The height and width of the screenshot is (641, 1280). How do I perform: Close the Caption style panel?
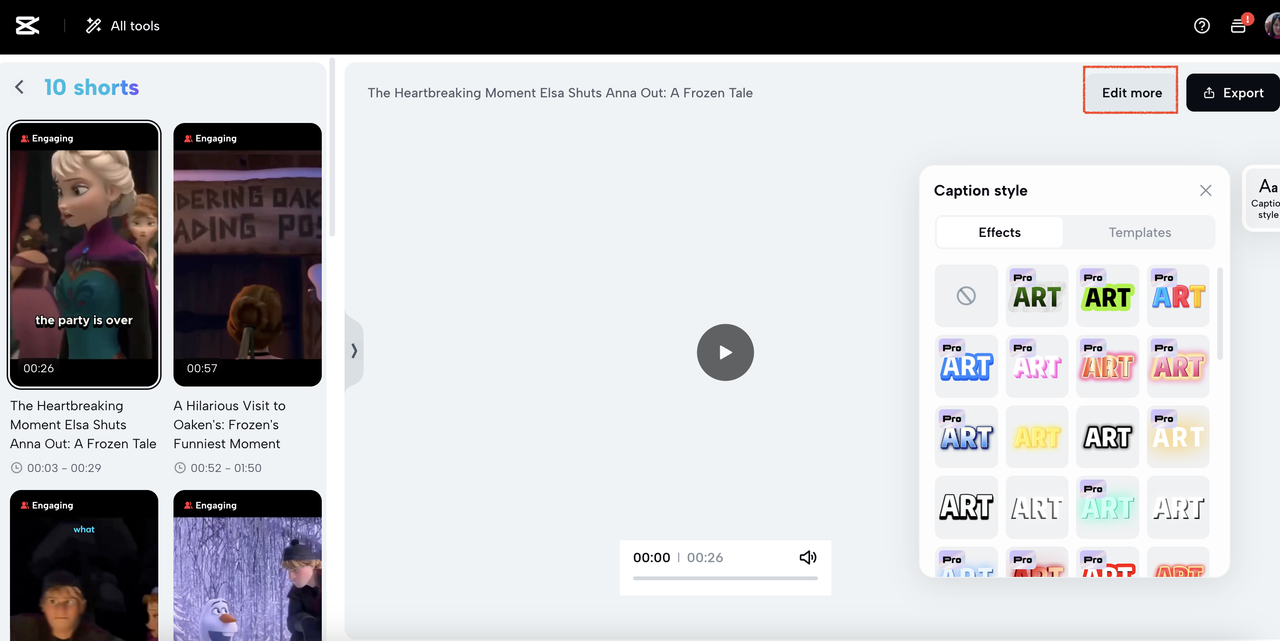[1206, 191]
